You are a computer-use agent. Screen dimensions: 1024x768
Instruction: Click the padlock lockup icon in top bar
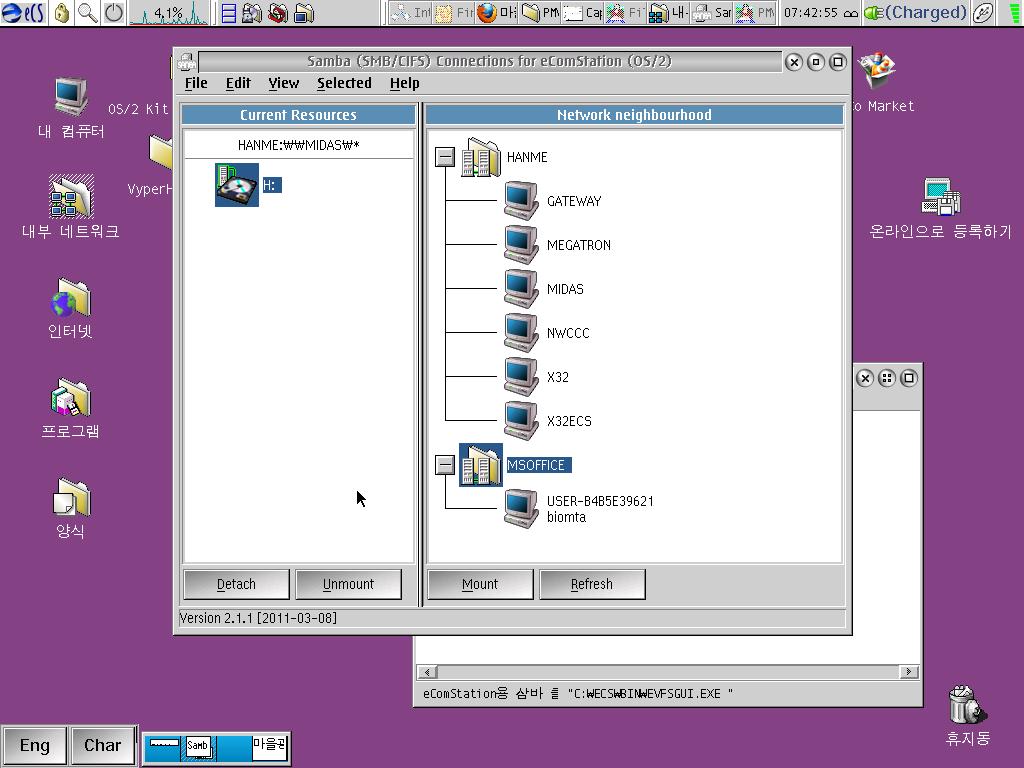62,13
